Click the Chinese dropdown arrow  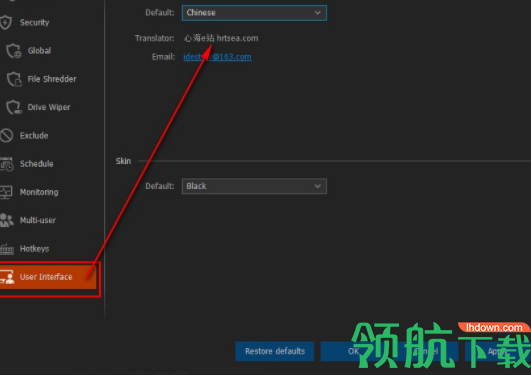click(x=317, y=13)
